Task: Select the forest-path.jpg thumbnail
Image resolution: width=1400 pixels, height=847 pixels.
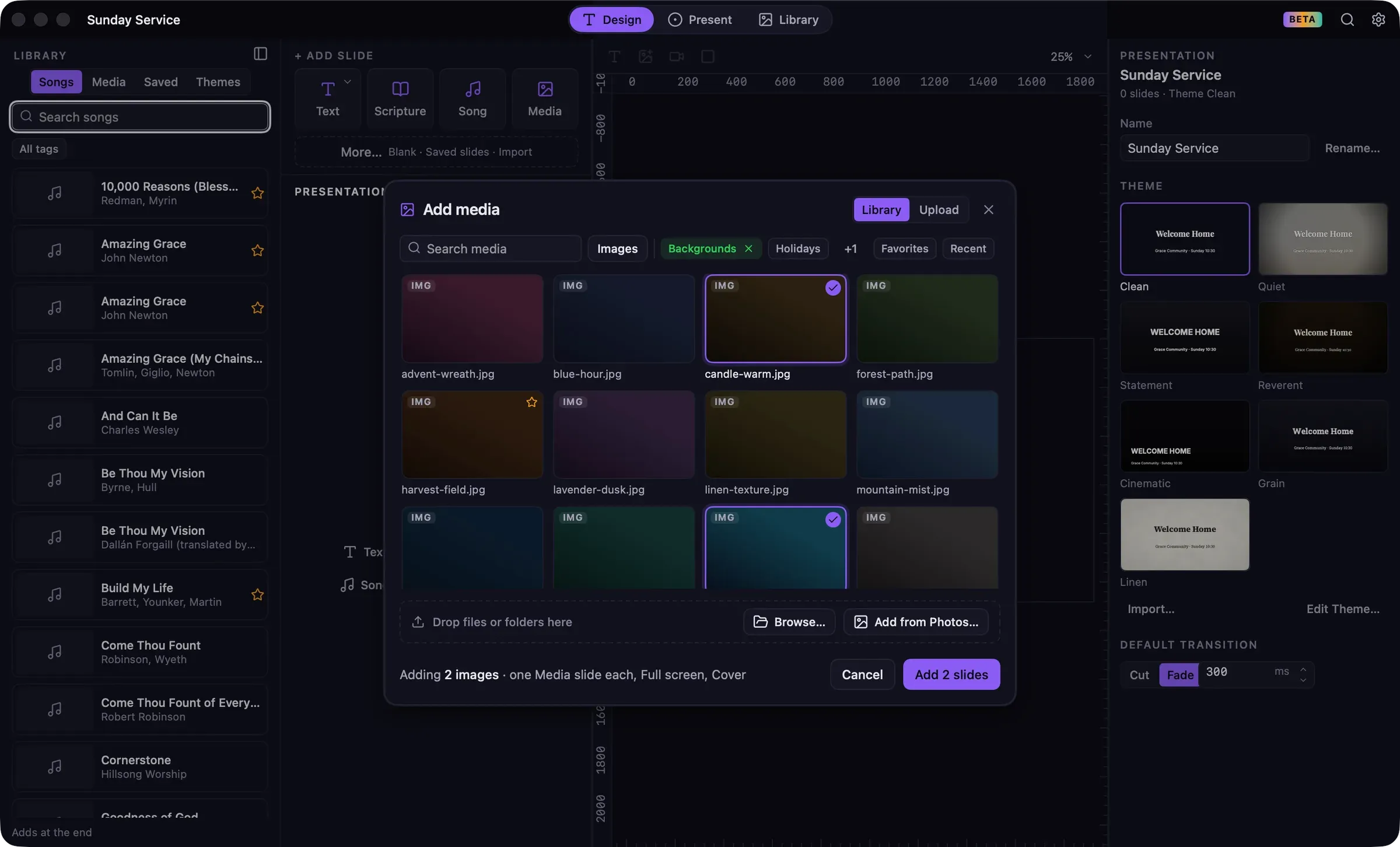Action: 927,319
